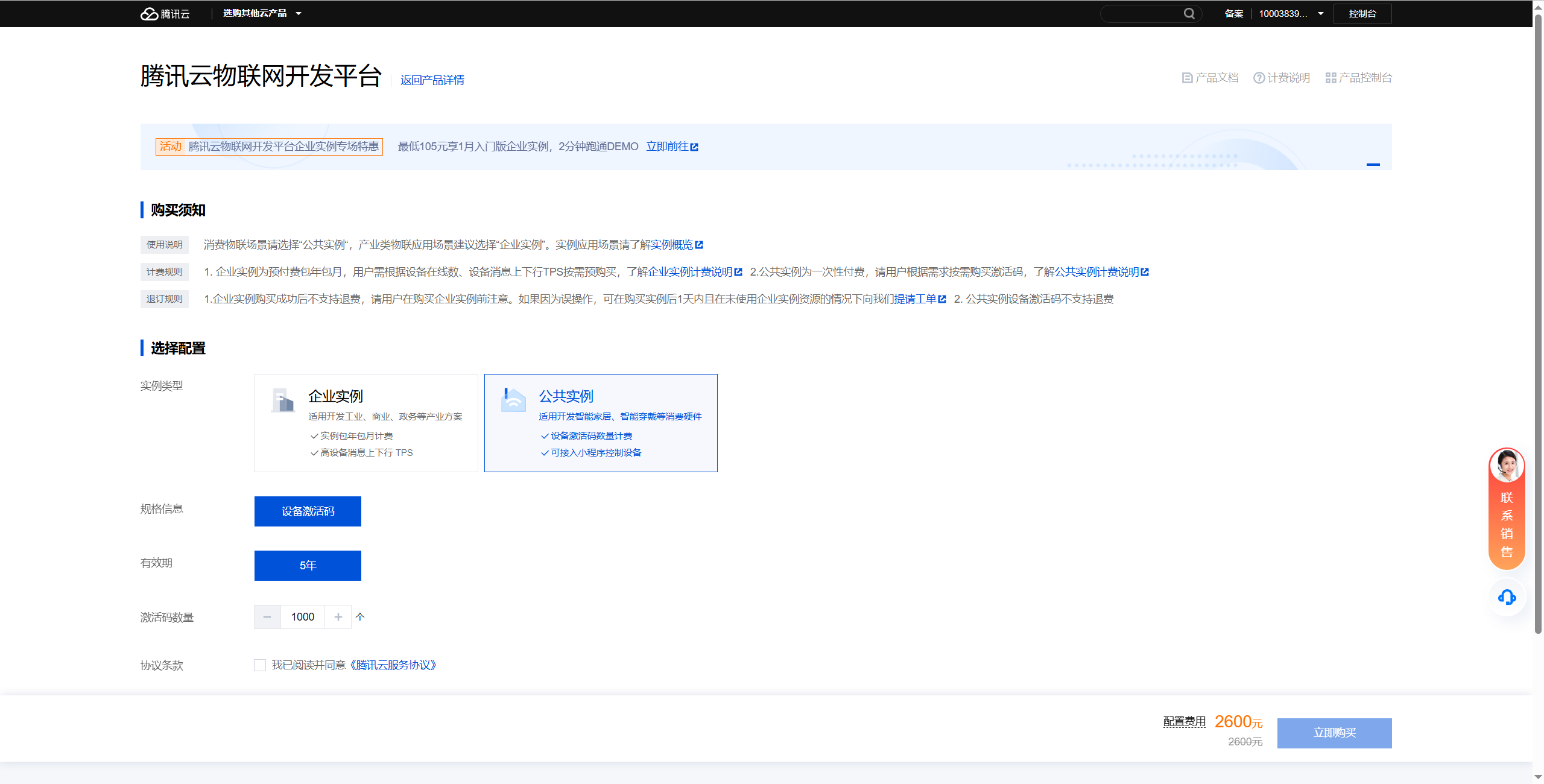This screenshot has width=1544, height=784.
Task: Select the enterprise instance type card
Action: pos(365,423)
